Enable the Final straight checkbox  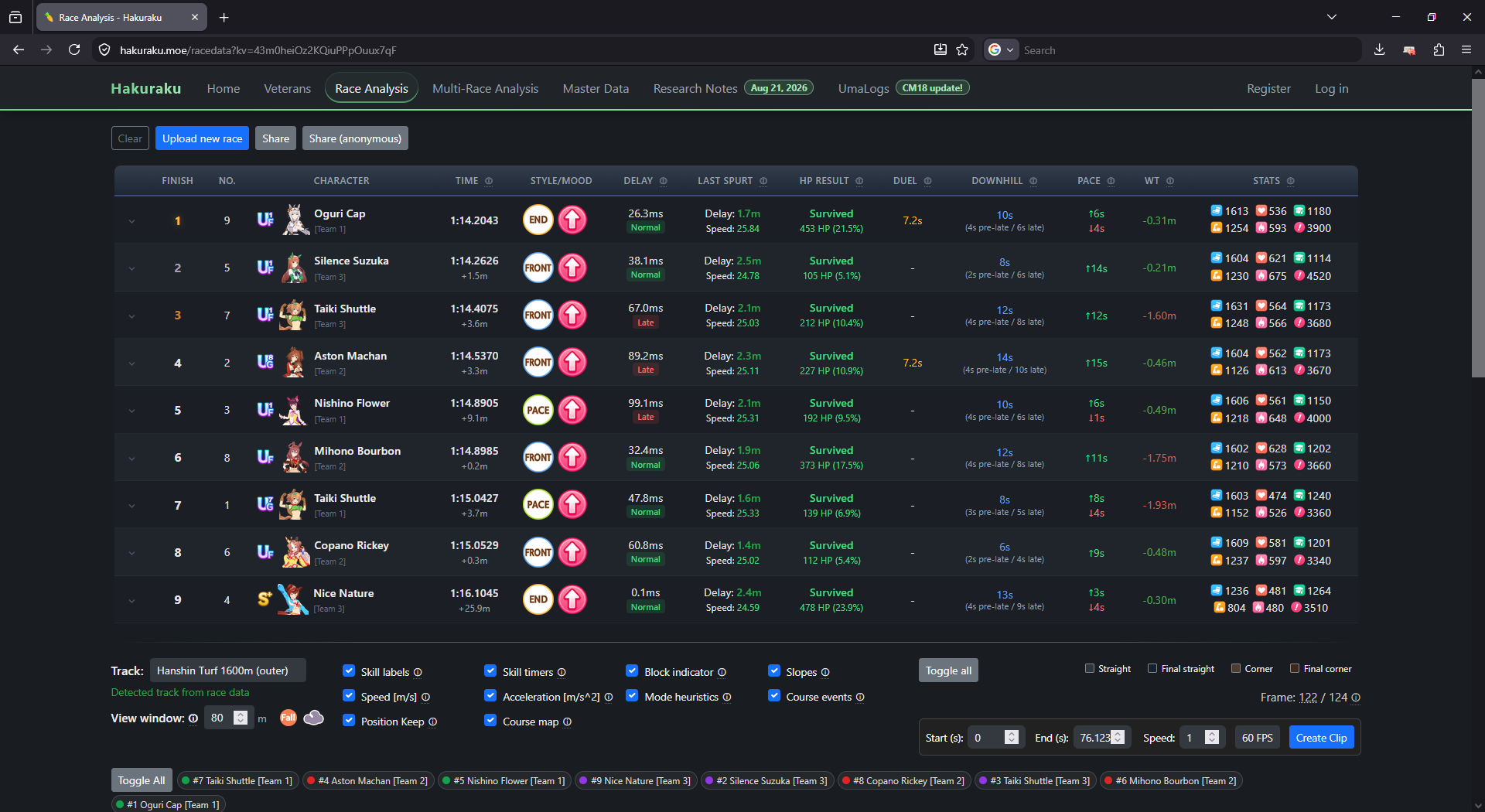point(1152,668)
